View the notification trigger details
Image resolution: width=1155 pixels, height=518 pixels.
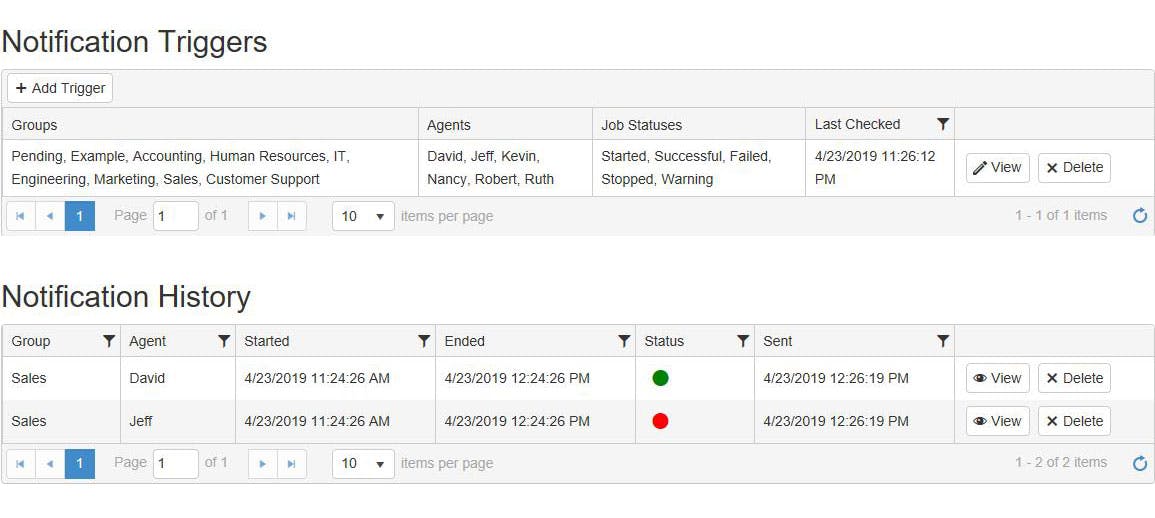pos(997,168)
